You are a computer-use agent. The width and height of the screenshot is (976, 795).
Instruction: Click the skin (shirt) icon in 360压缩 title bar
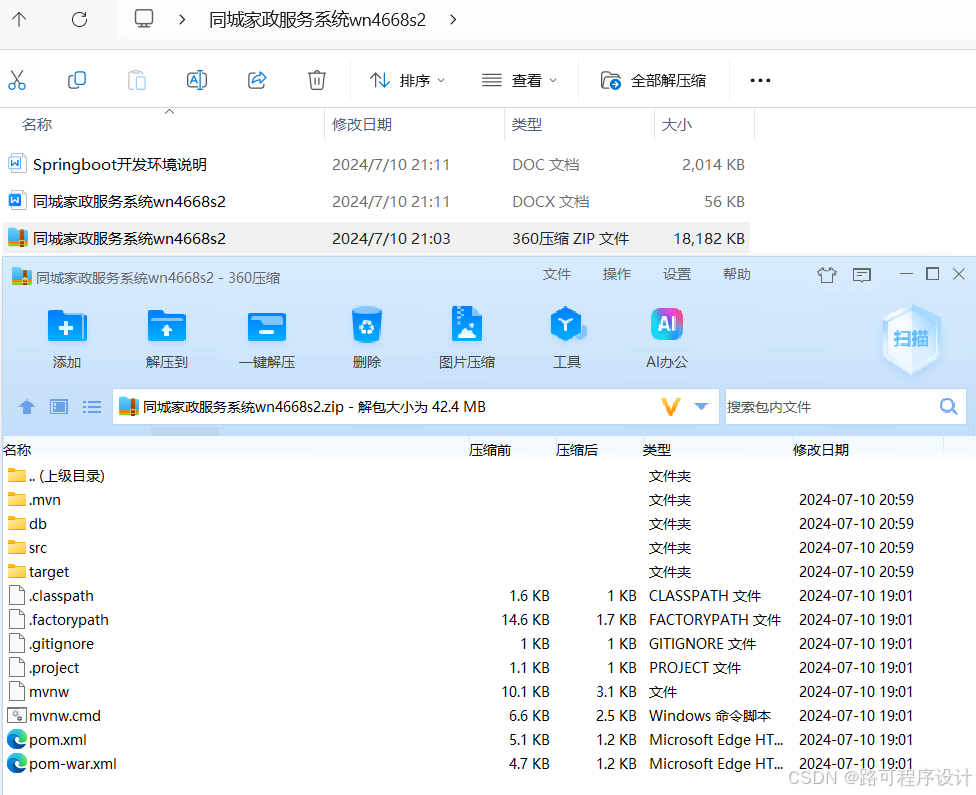click(x=827, y=275)
